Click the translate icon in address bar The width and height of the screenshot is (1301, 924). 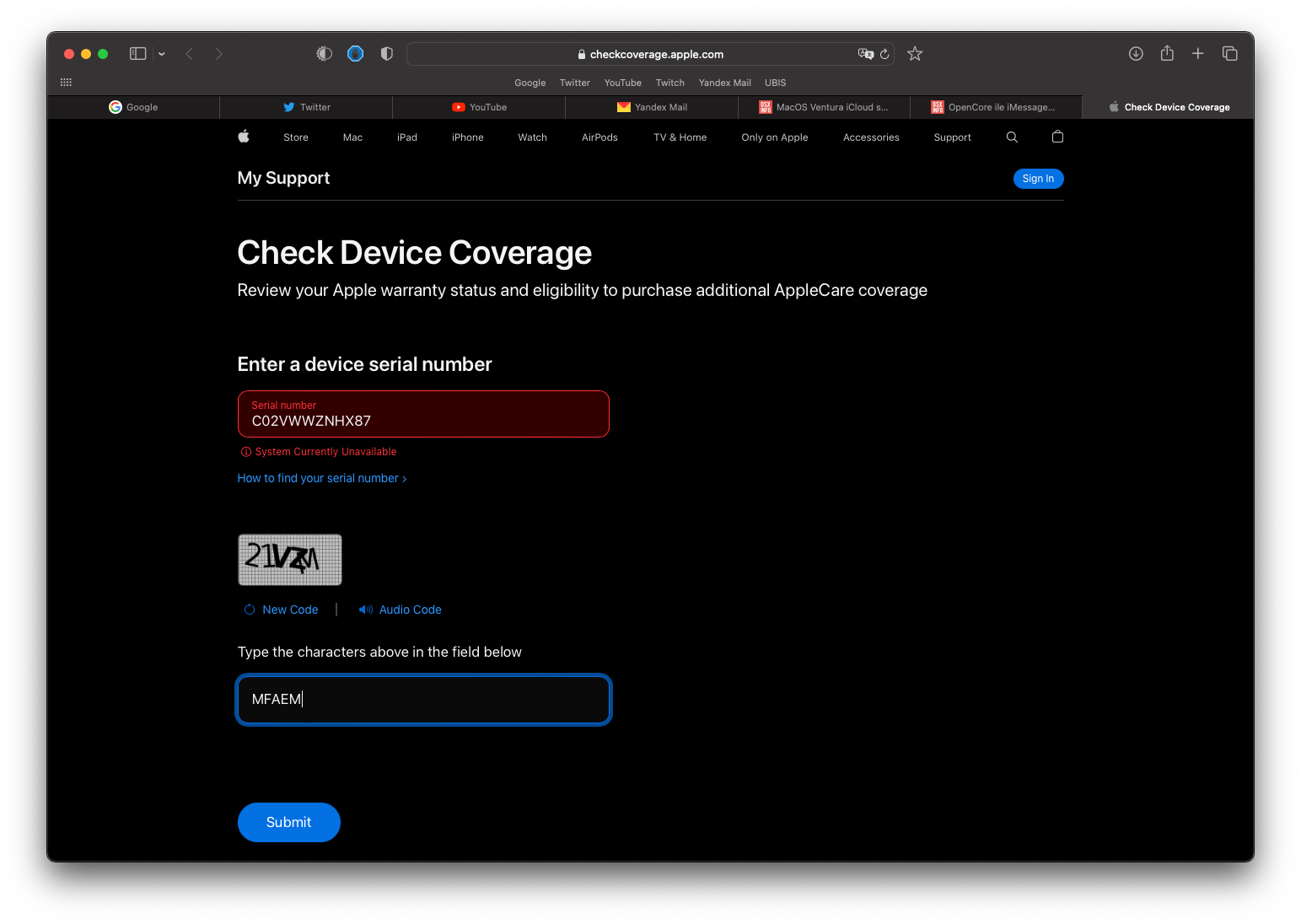pyautogui.click(x=865, y=54)
